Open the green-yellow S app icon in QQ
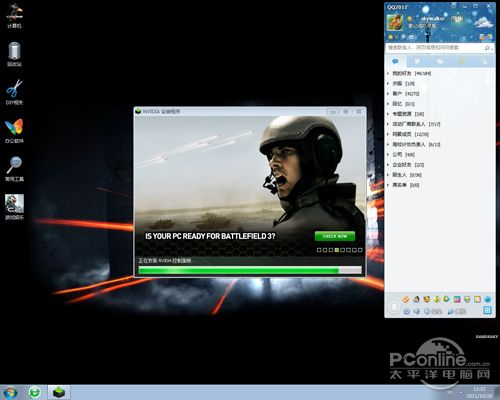 (x=437, y=299)
